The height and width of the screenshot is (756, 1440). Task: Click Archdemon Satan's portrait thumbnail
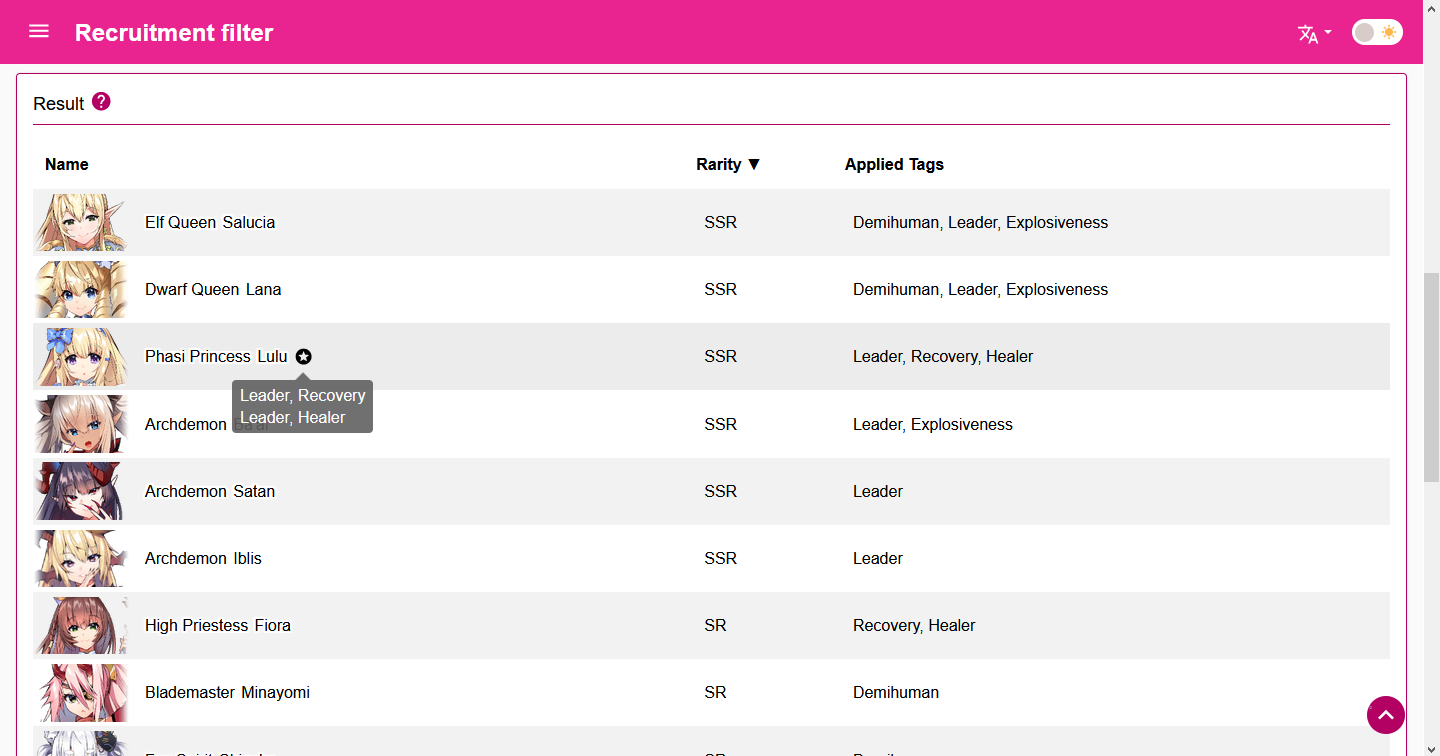[x=80, y=491]
